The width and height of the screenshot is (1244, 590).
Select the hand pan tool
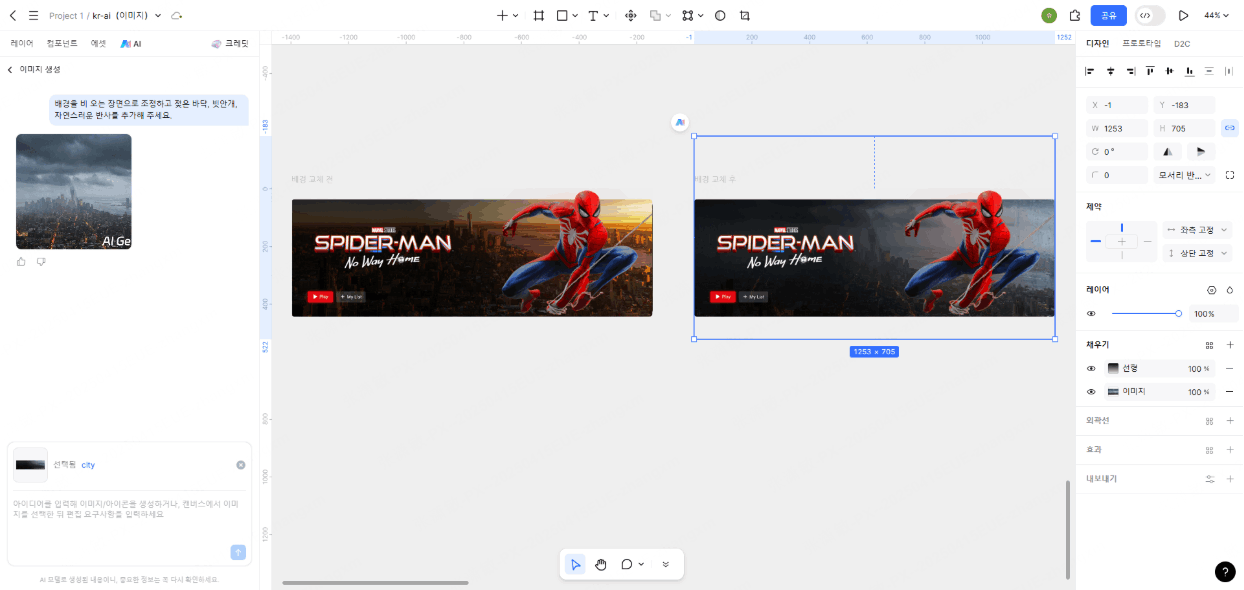point(601,564)
